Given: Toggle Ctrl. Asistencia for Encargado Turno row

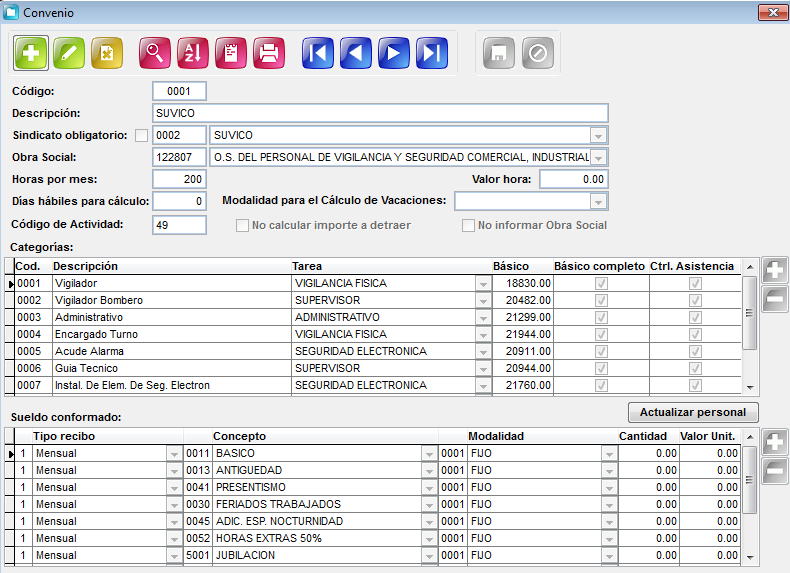Looking at the screenshot, I should pos(695,334).
